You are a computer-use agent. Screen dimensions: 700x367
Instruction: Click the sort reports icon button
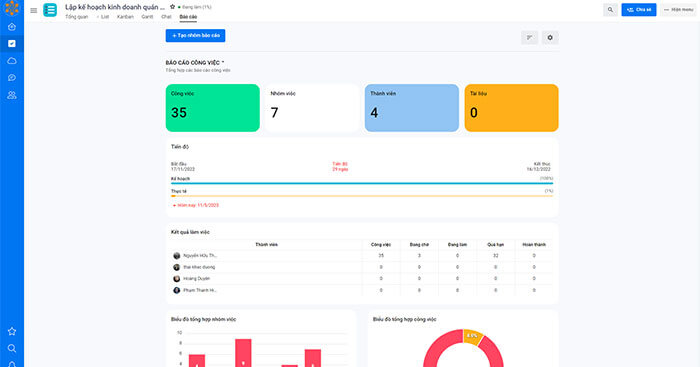pyautogui.click(x=529, y=38)
